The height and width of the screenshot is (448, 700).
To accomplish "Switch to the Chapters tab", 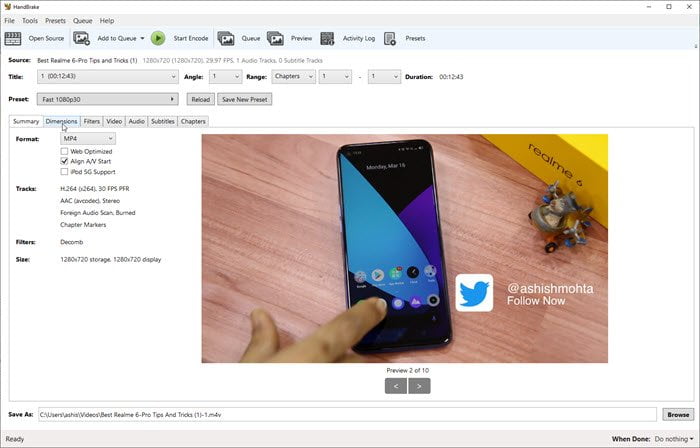I will [193, 121].
